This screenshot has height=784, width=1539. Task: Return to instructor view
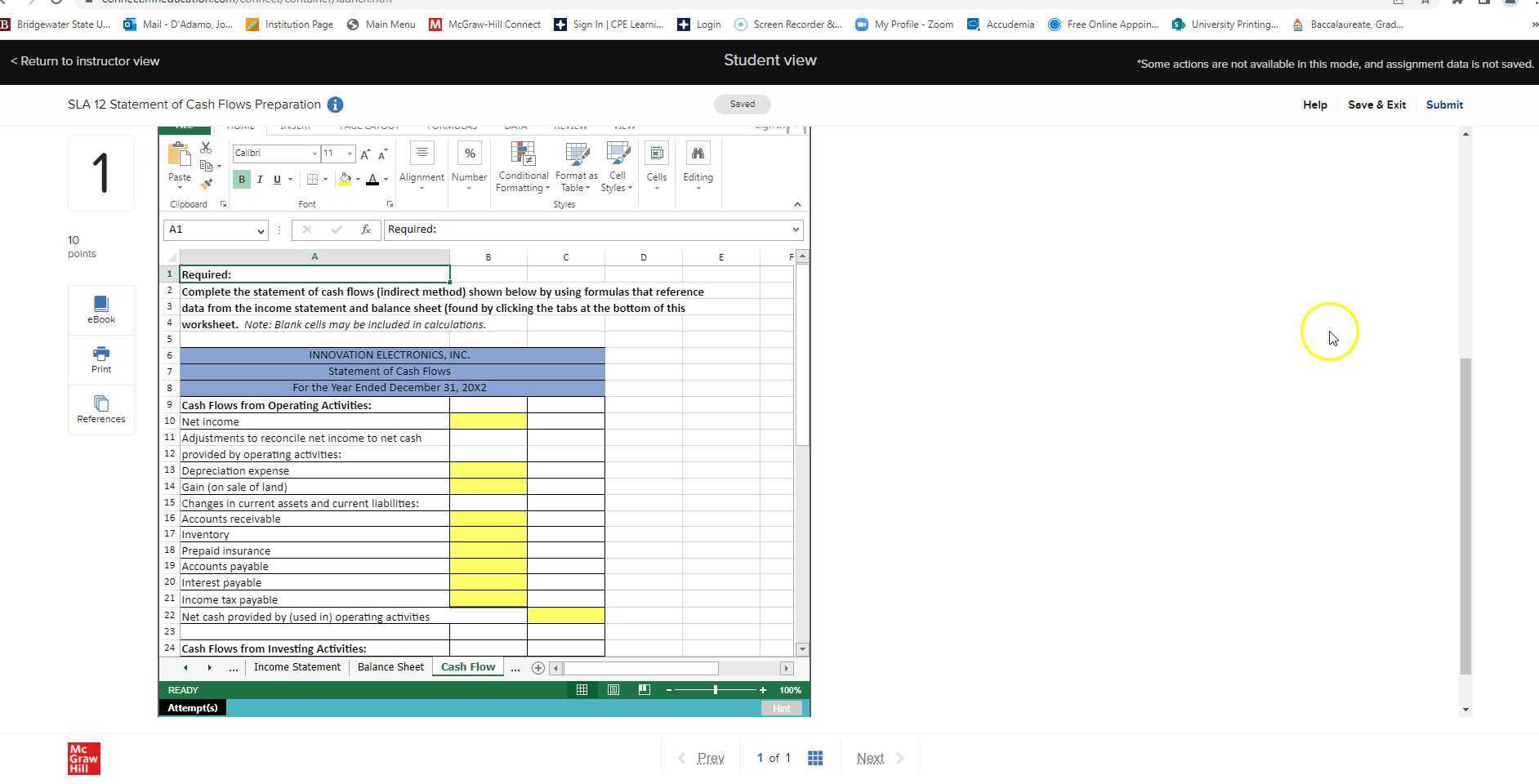(x=85, y=61)
